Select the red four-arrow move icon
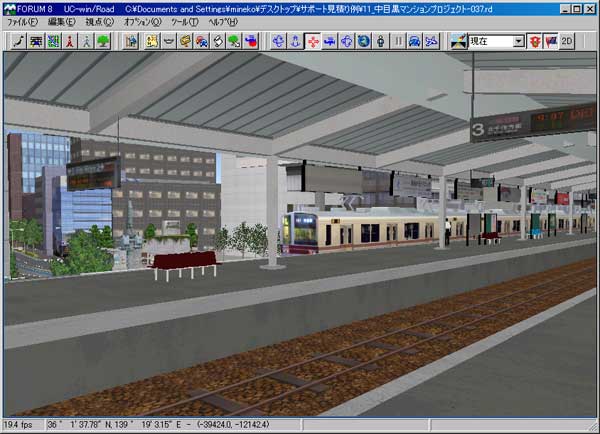The width and height of the screenshot is (600, 434). pyautogui.click(x=312, y=41)
